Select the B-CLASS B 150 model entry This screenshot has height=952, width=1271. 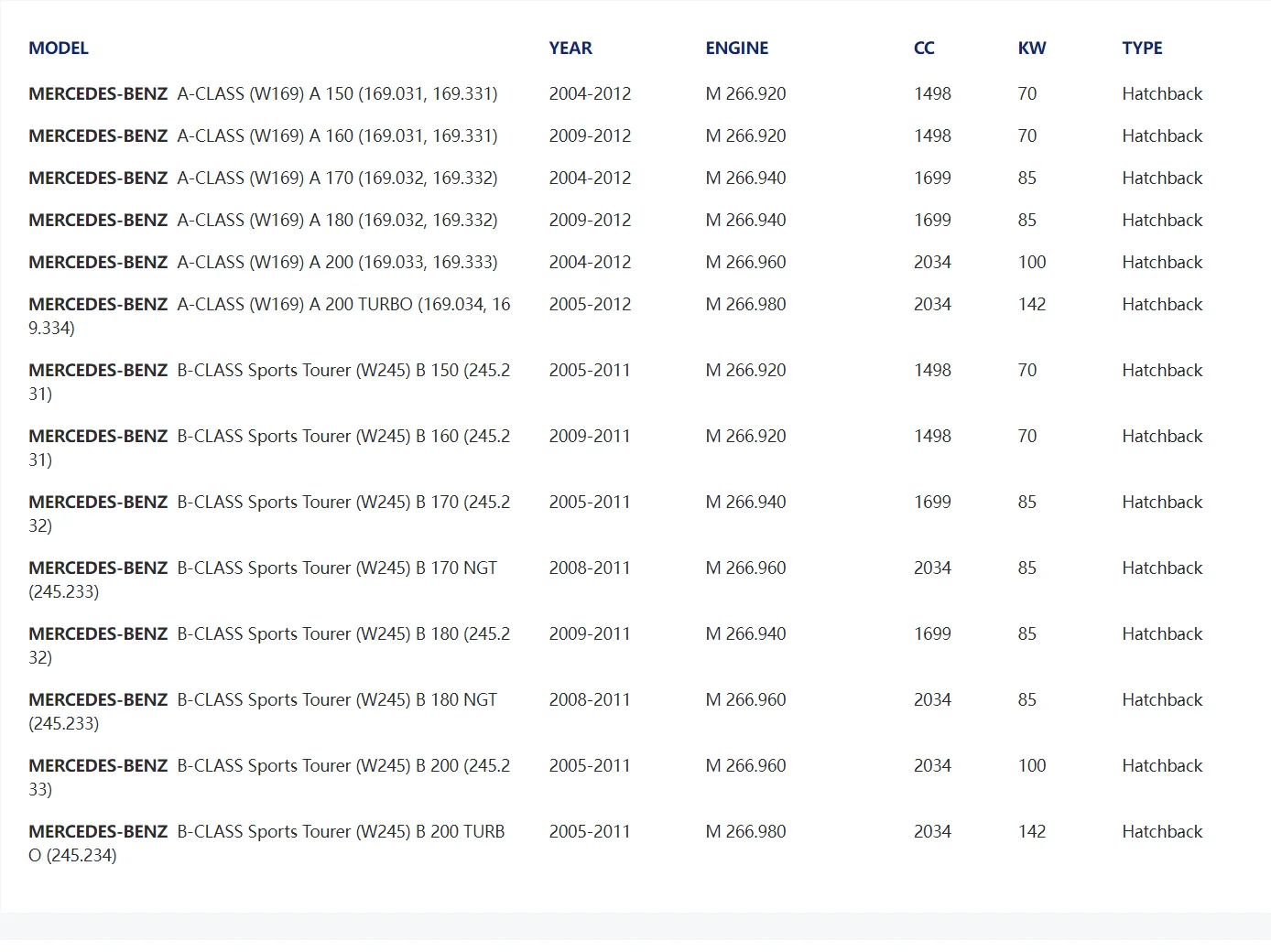[x=269, y=382]
